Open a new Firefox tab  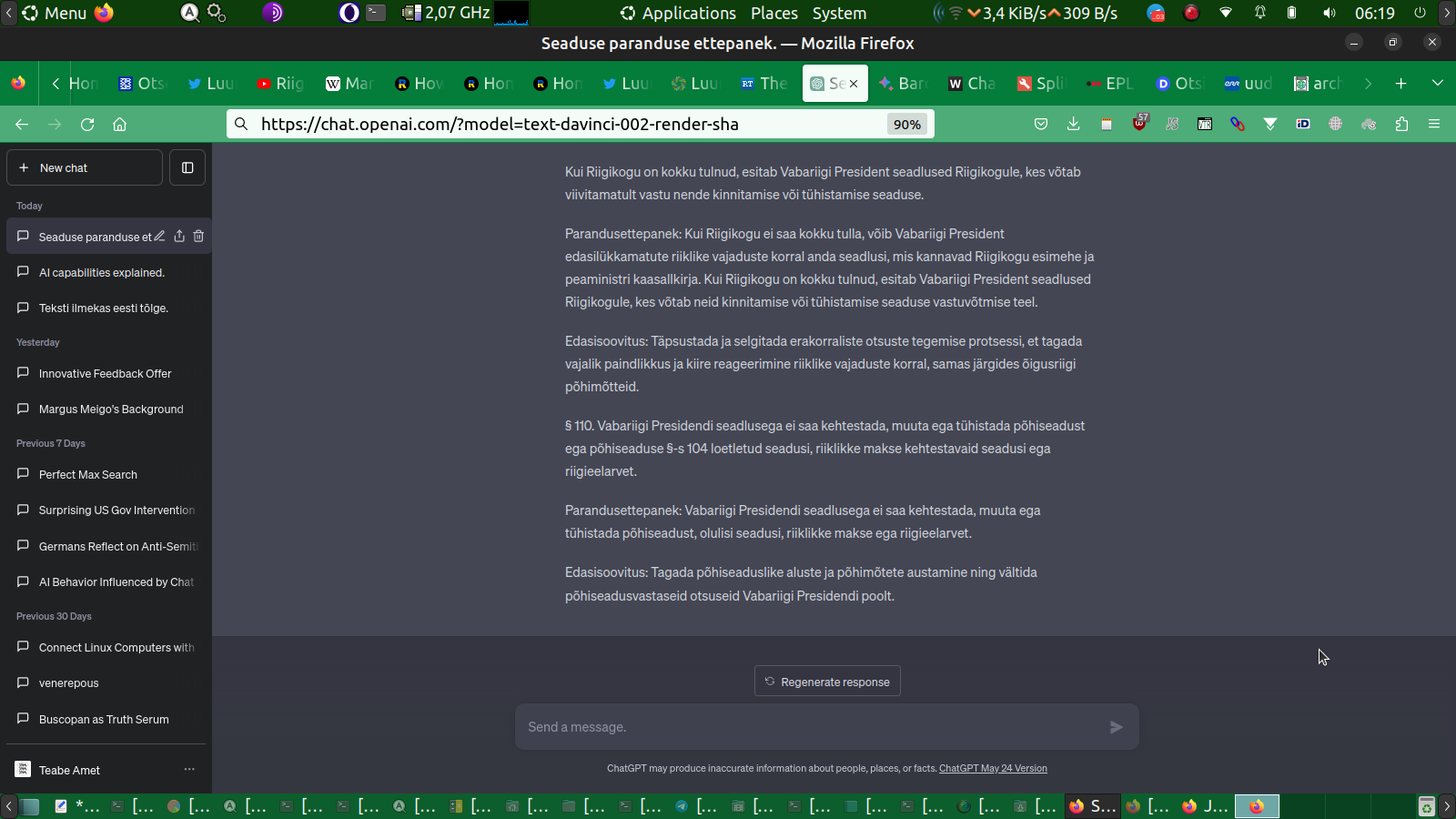pyautogui.click(x=1401, y=83)
